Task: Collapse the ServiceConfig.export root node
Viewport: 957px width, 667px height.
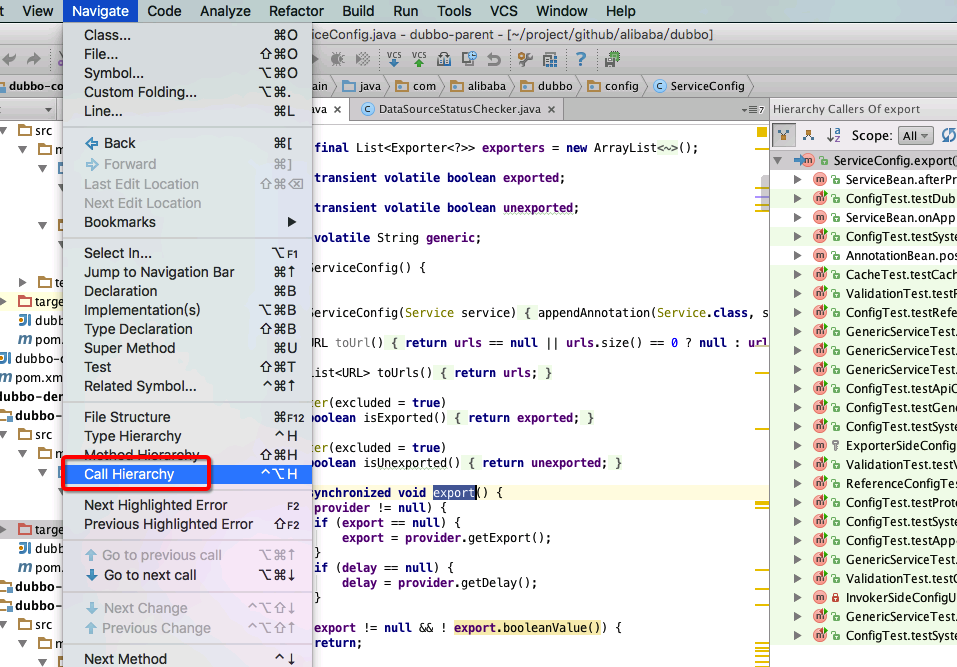Action: (x=778, y=160)
